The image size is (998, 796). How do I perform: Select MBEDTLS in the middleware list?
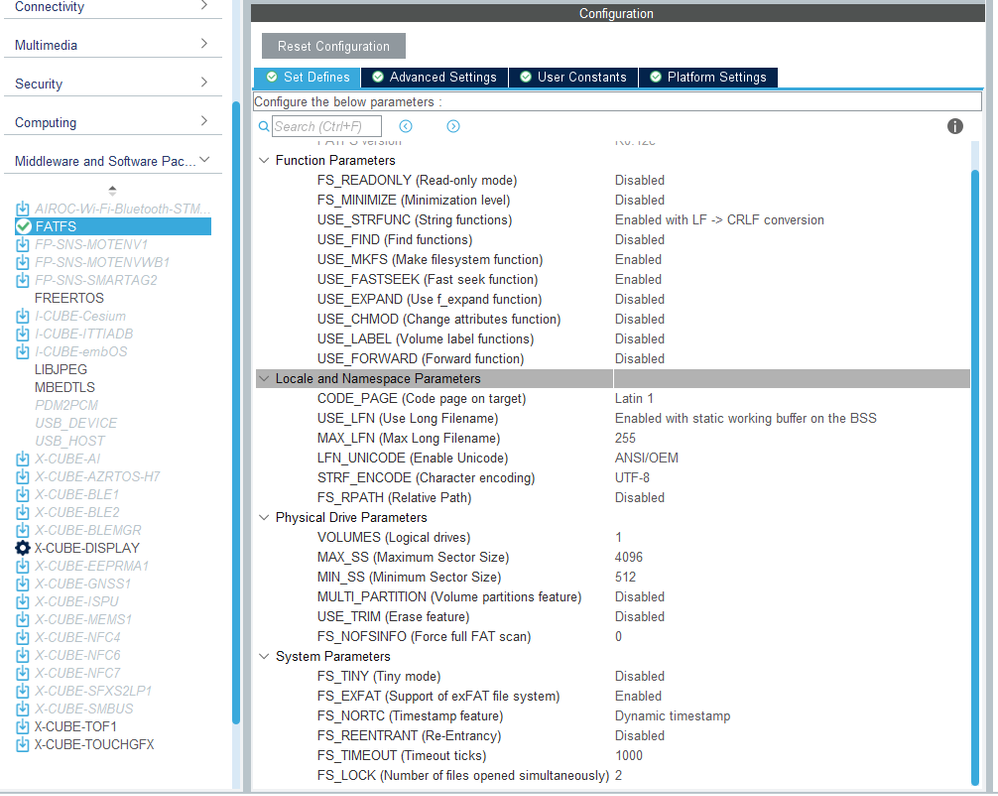pos(64,388)
